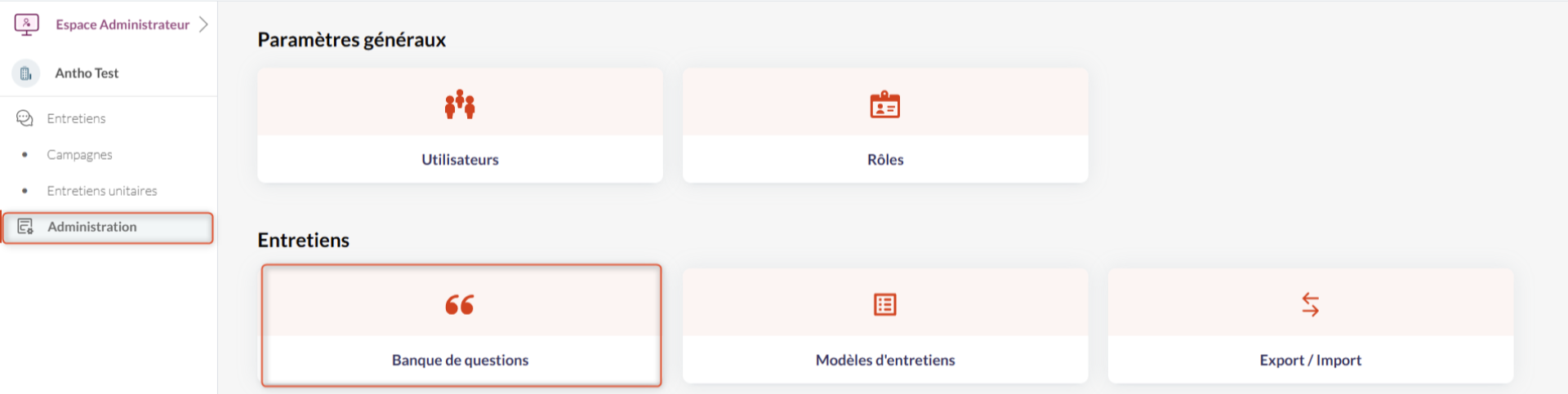Click the Modèles d'entretiens list icon
This screenshot has height=394, width=1568.
pyautogui.click(x=884, y=305)
